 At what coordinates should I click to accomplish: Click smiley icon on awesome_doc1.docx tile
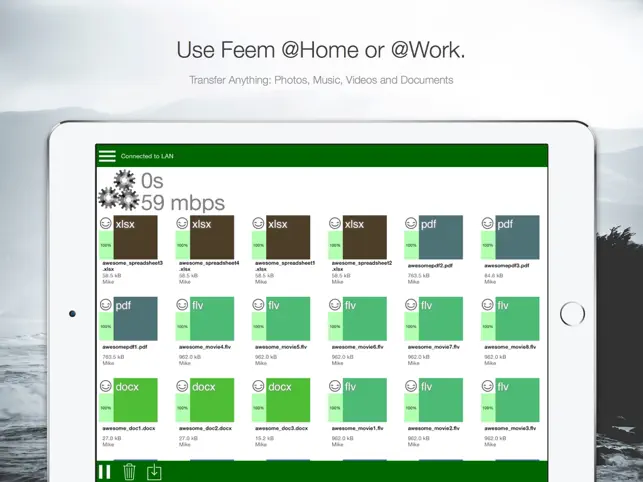[x=106, y=386]
